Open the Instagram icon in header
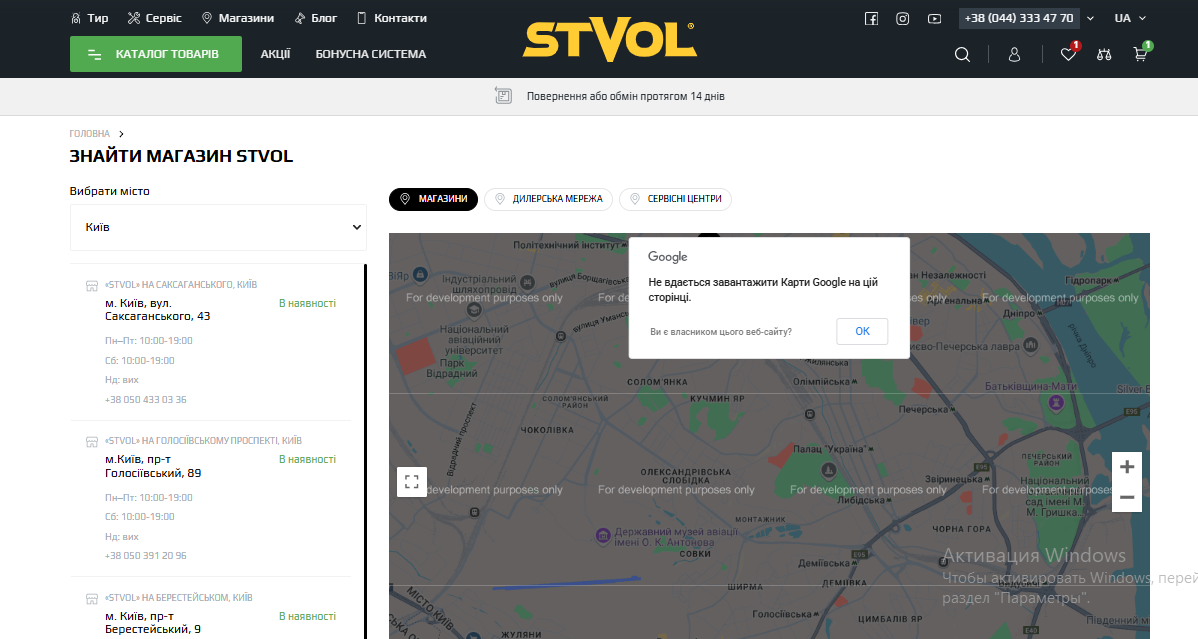The height and width of the screenshot is (639, 1198). (902, 18)
